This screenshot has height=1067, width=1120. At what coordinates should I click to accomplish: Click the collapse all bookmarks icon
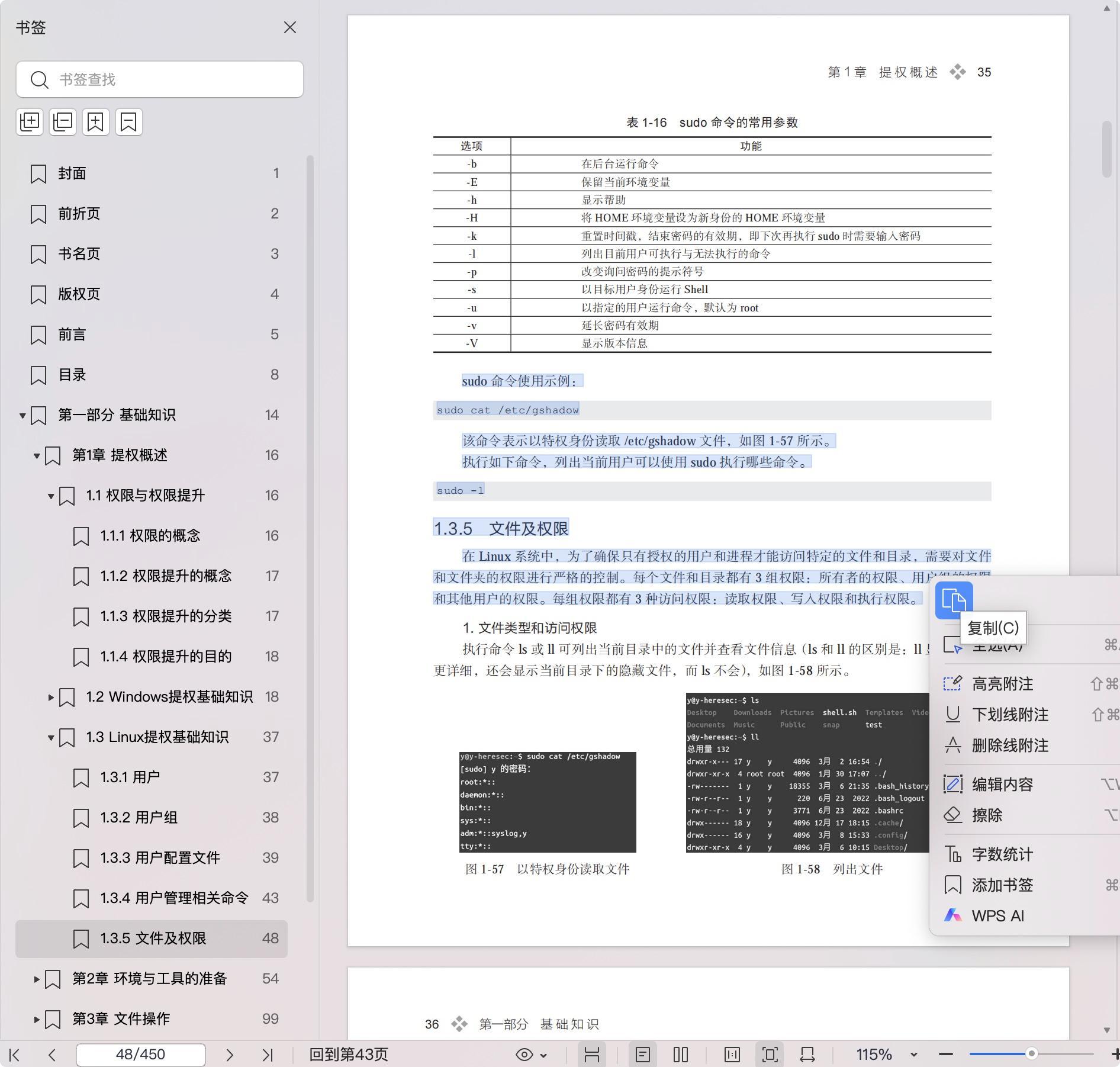point(63,122)
